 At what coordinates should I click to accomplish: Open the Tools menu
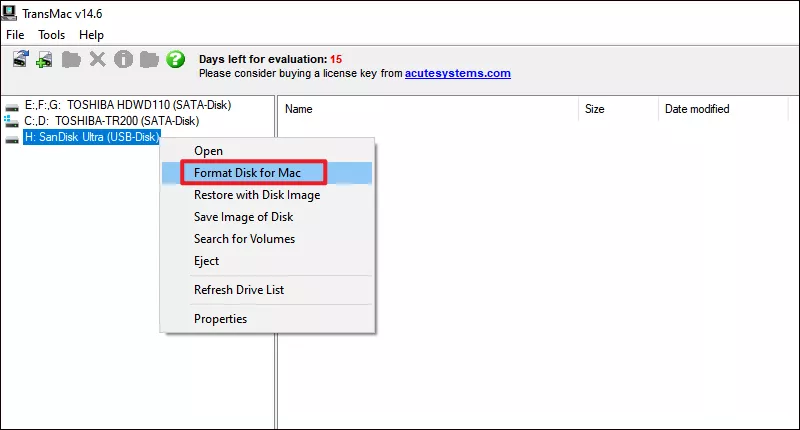tap(52, 35)
